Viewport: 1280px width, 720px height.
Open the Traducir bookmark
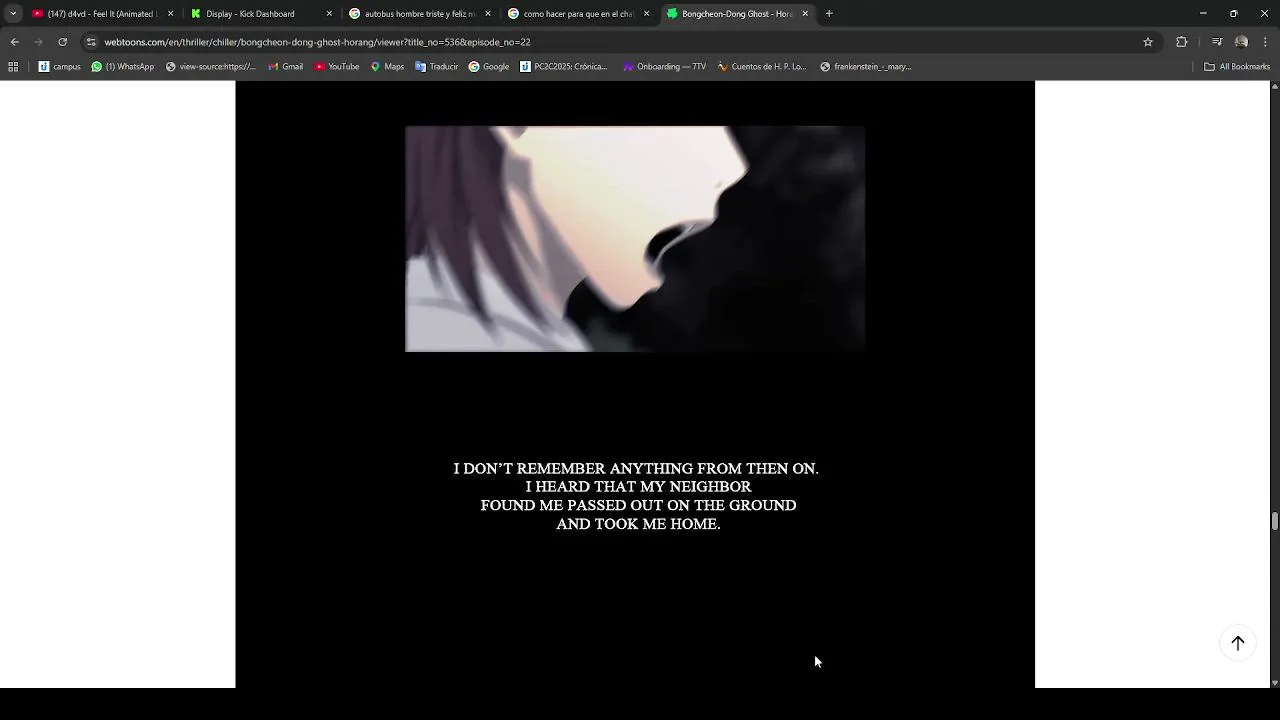[x=437, y=67]
